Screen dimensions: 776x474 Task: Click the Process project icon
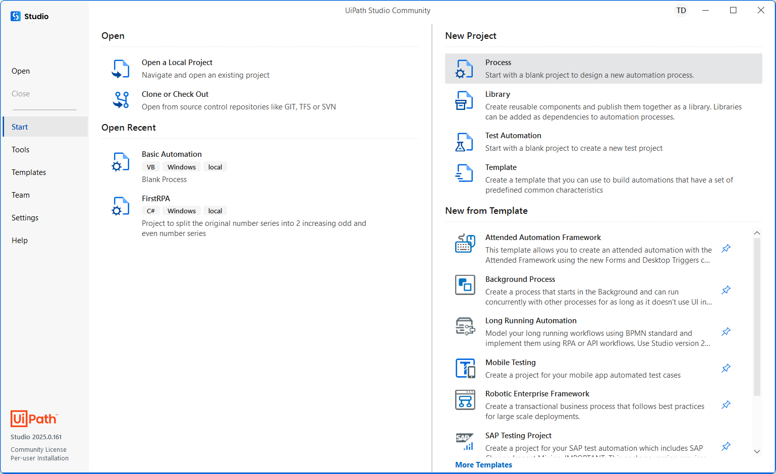click(464, 69)
